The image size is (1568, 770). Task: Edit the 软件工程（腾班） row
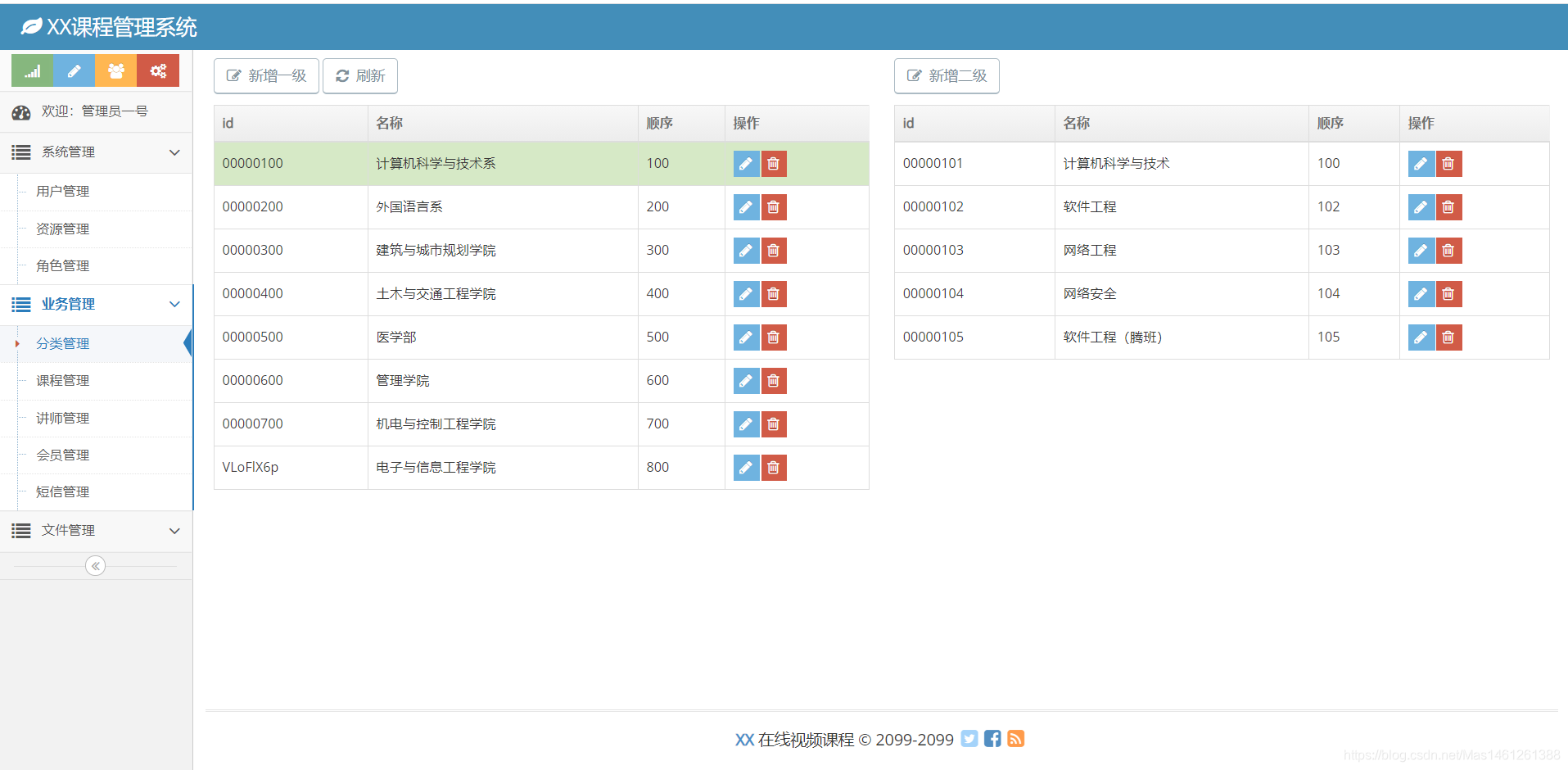coord(1421,337)
